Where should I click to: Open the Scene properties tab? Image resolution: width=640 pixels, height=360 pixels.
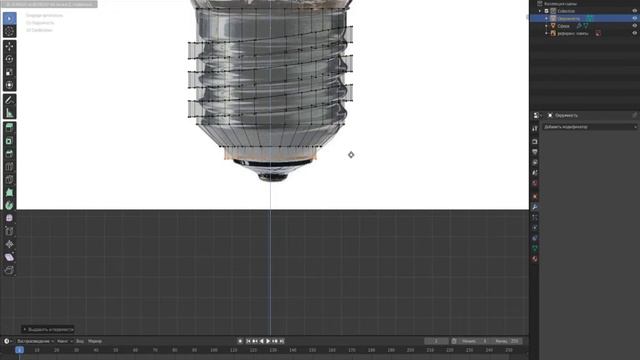pyautogui.click(x=535, y=173)
